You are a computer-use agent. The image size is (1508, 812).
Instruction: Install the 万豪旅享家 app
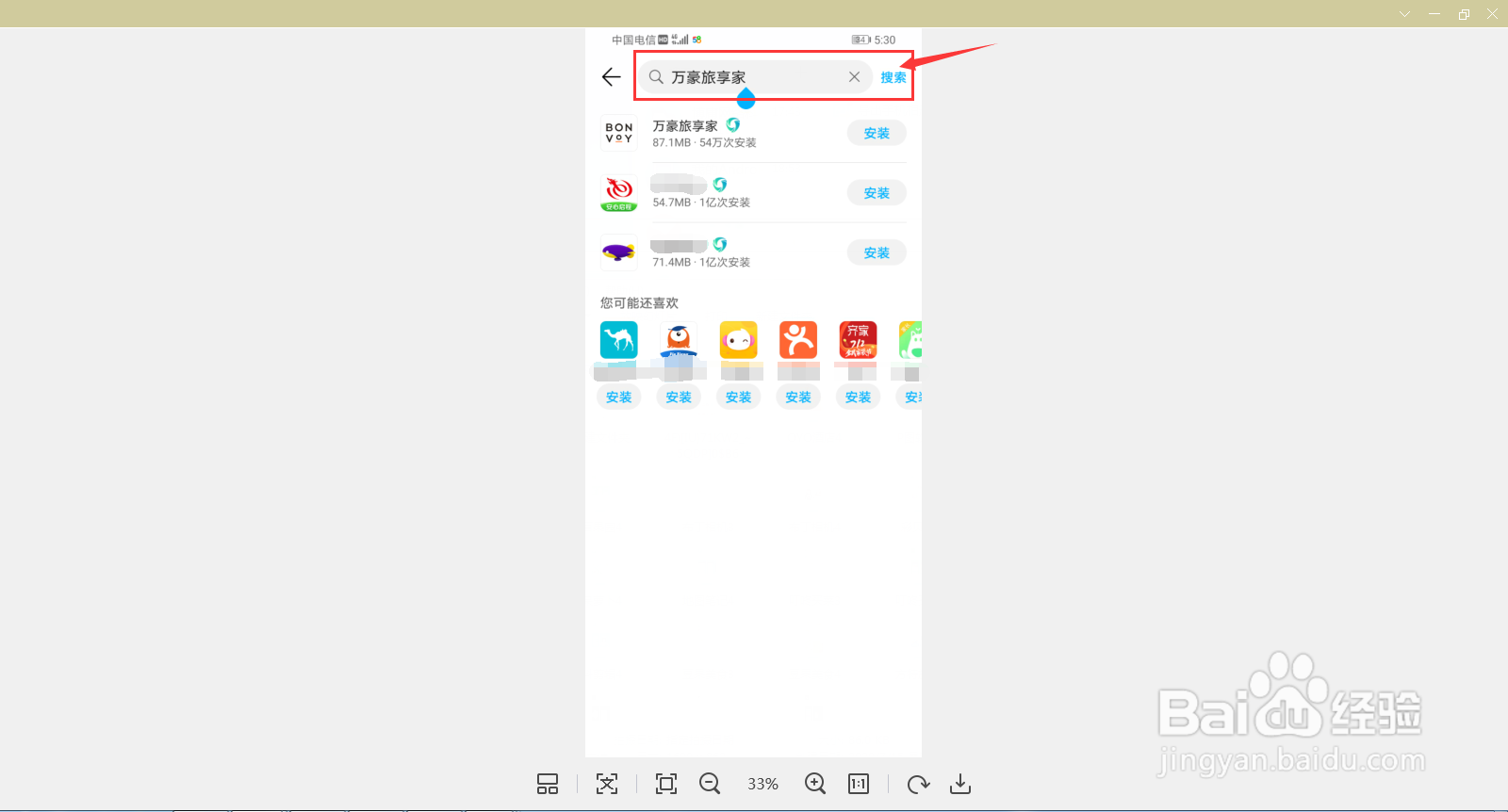[877, 133]
